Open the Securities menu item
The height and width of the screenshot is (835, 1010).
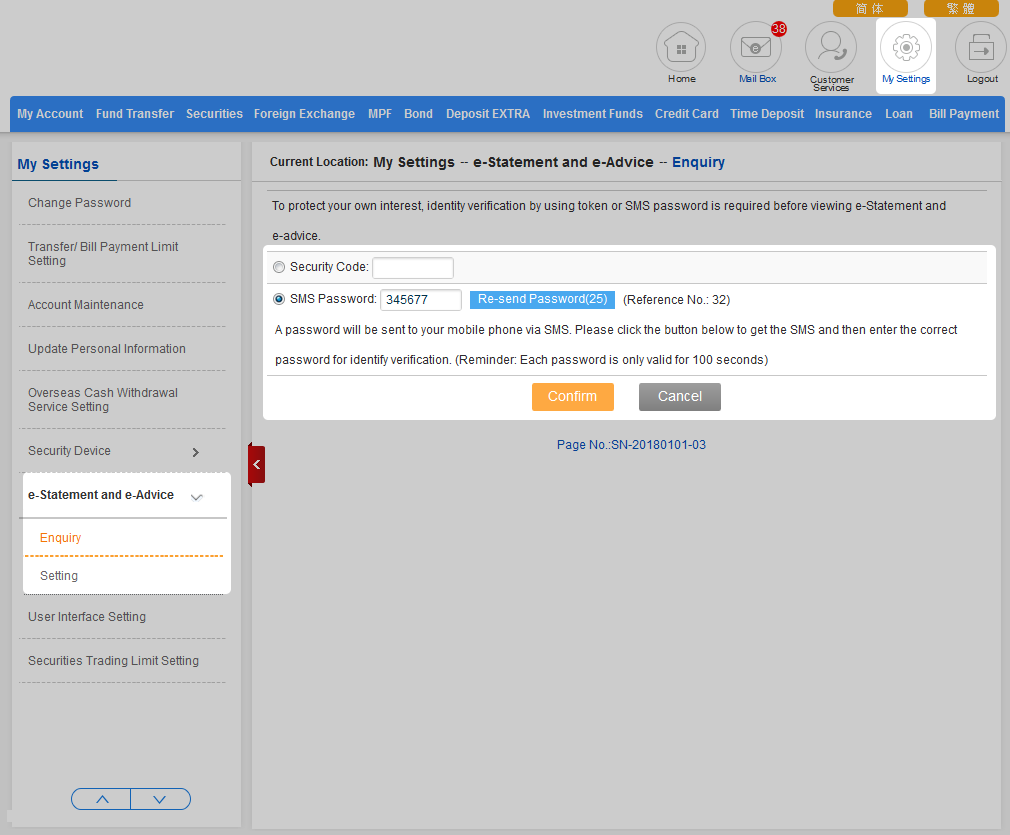click(x=214, y=114)
